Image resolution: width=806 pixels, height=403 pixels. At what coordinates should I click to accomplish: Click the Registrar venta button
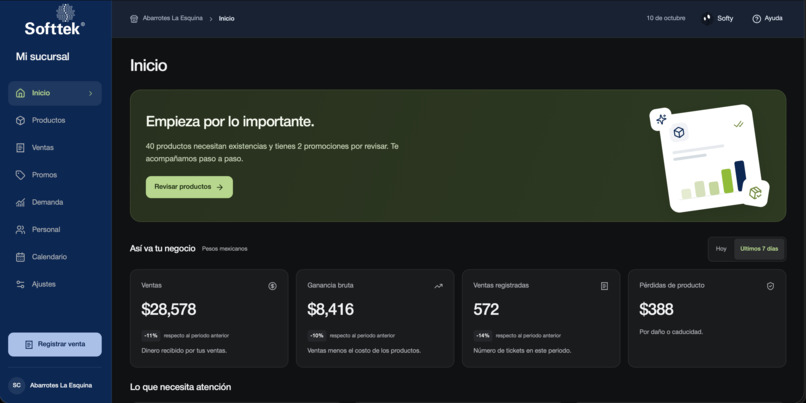[55, 344]
